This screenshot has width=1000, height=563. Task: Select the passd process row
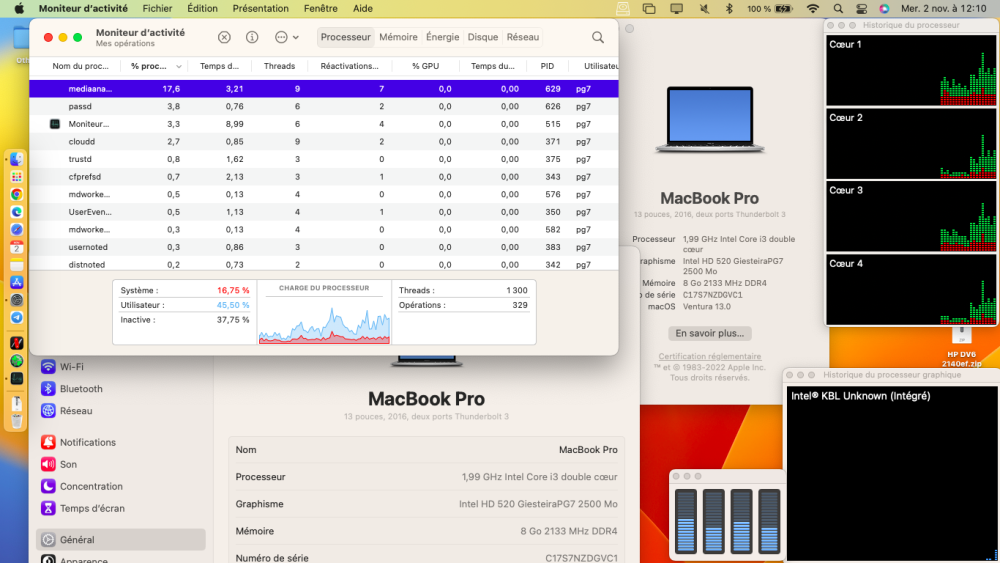tap(324, 106)
